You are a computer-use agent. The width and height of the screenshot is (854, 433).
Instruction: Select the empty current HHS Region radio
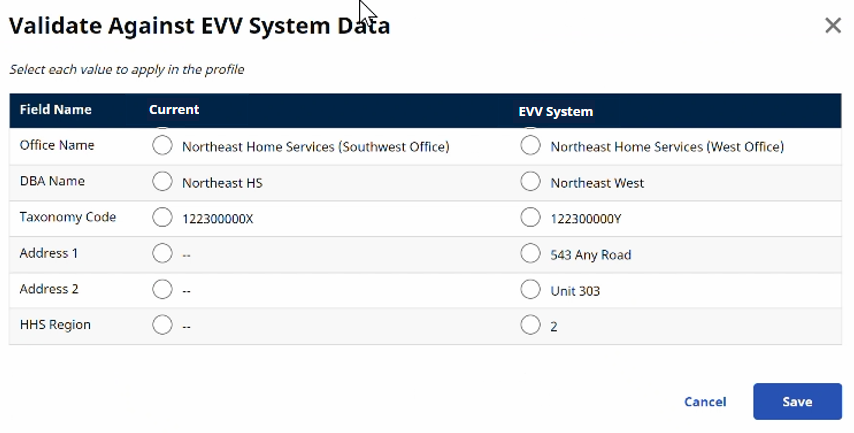point(162,326)
